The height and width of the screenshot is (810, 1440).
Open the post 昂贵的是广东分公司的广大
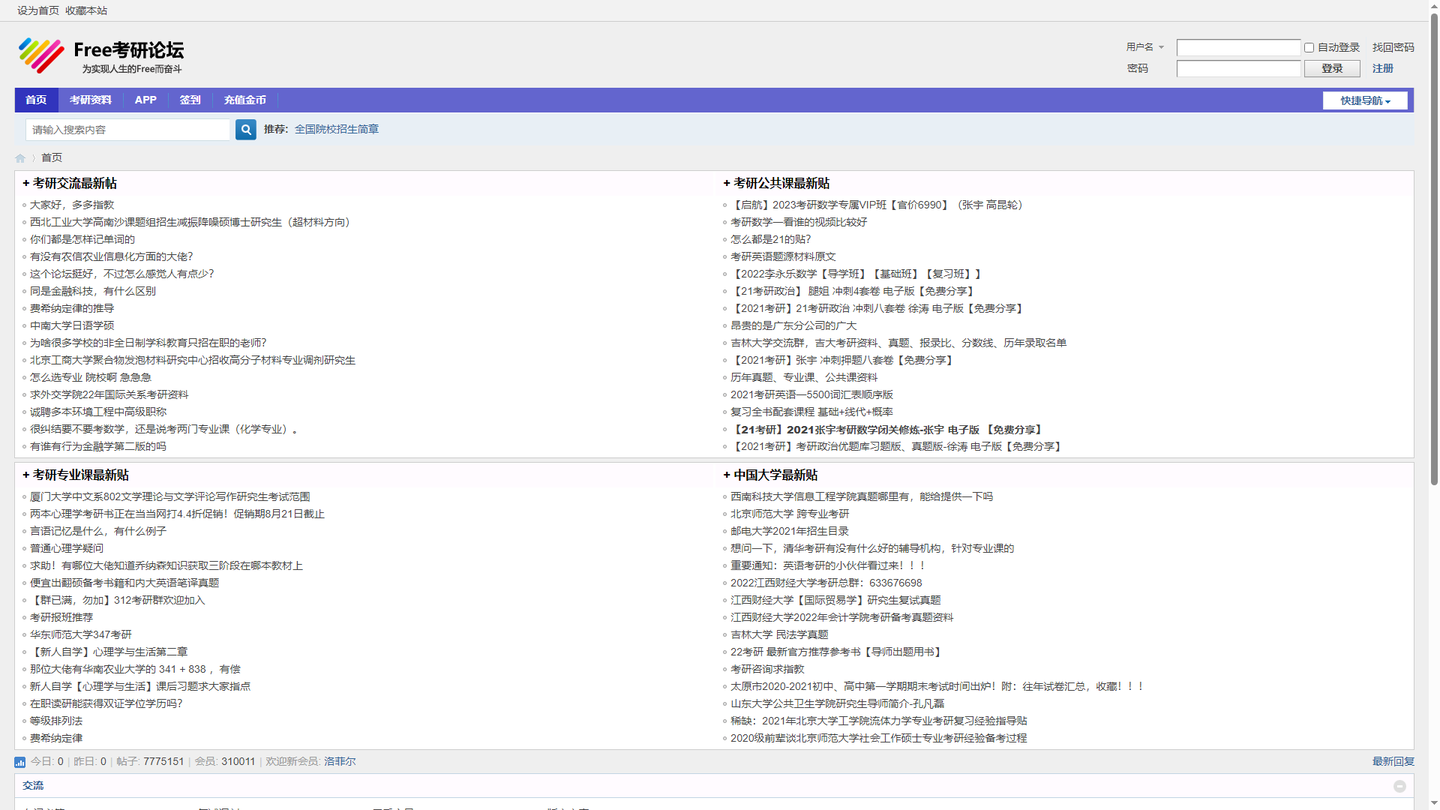(794, 326)
